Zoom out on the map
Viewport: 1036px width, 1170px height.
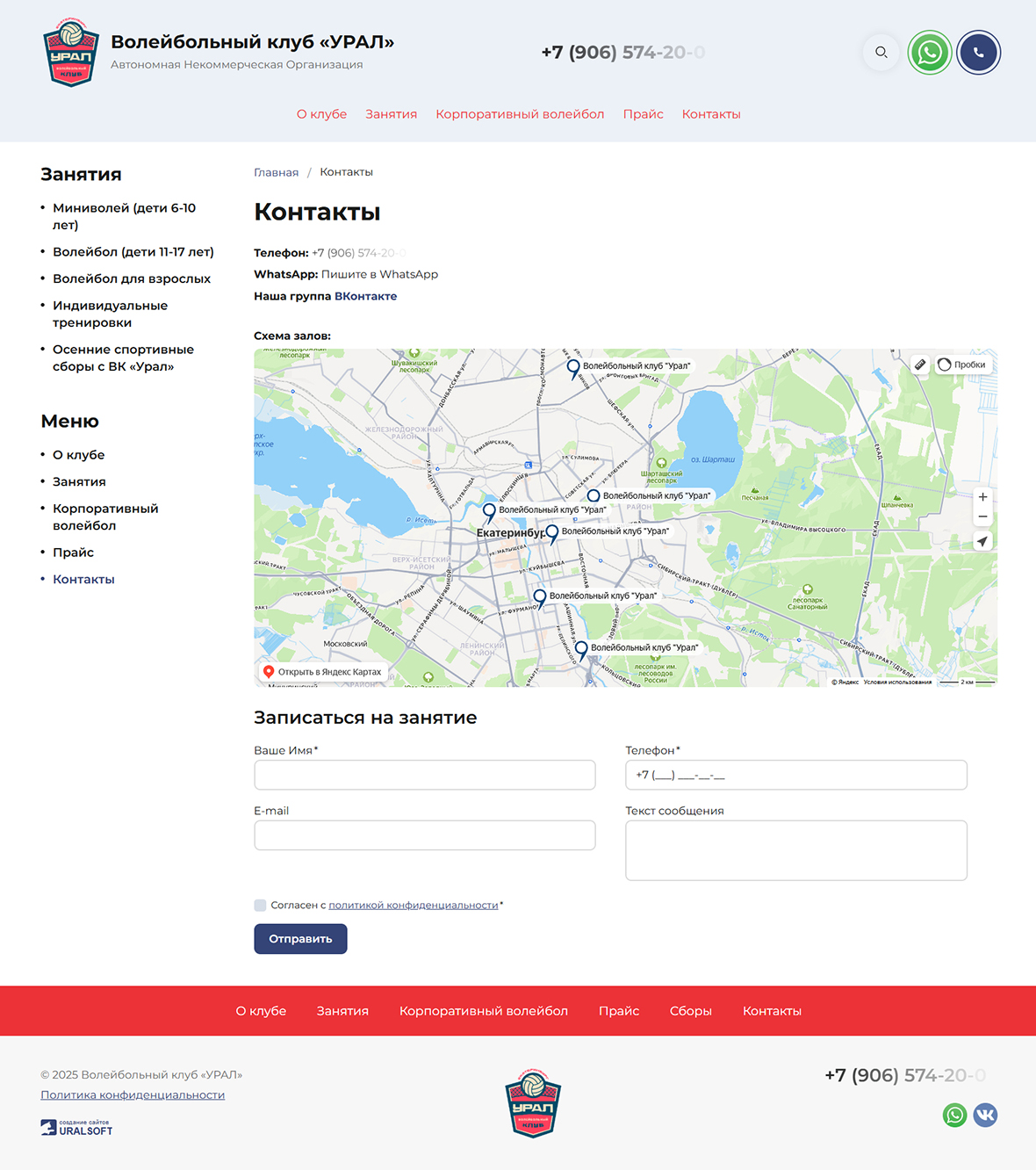point(982,517)
